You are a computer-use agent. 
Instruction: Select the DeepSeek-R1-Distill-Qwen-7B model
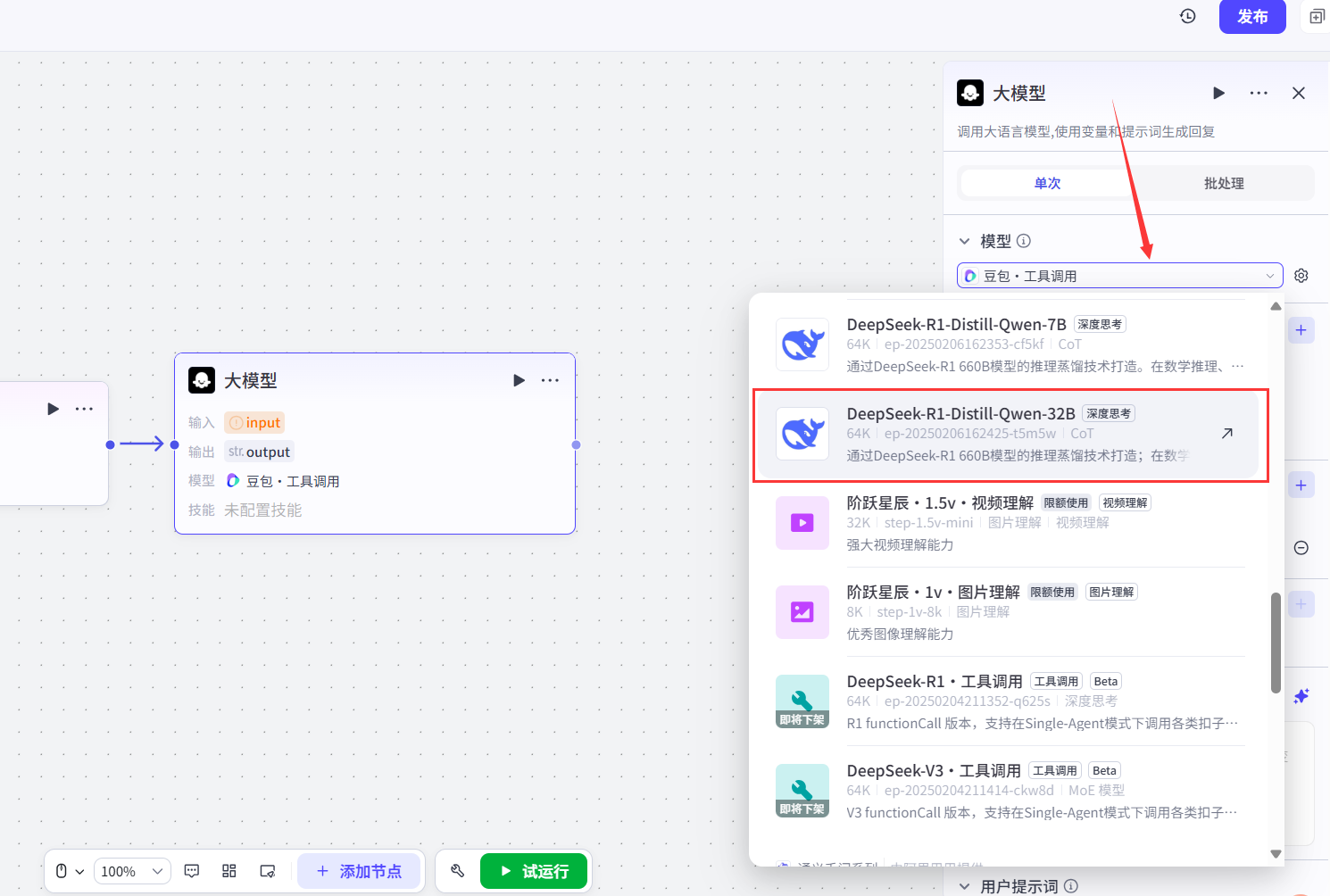tap(1009, 344)
